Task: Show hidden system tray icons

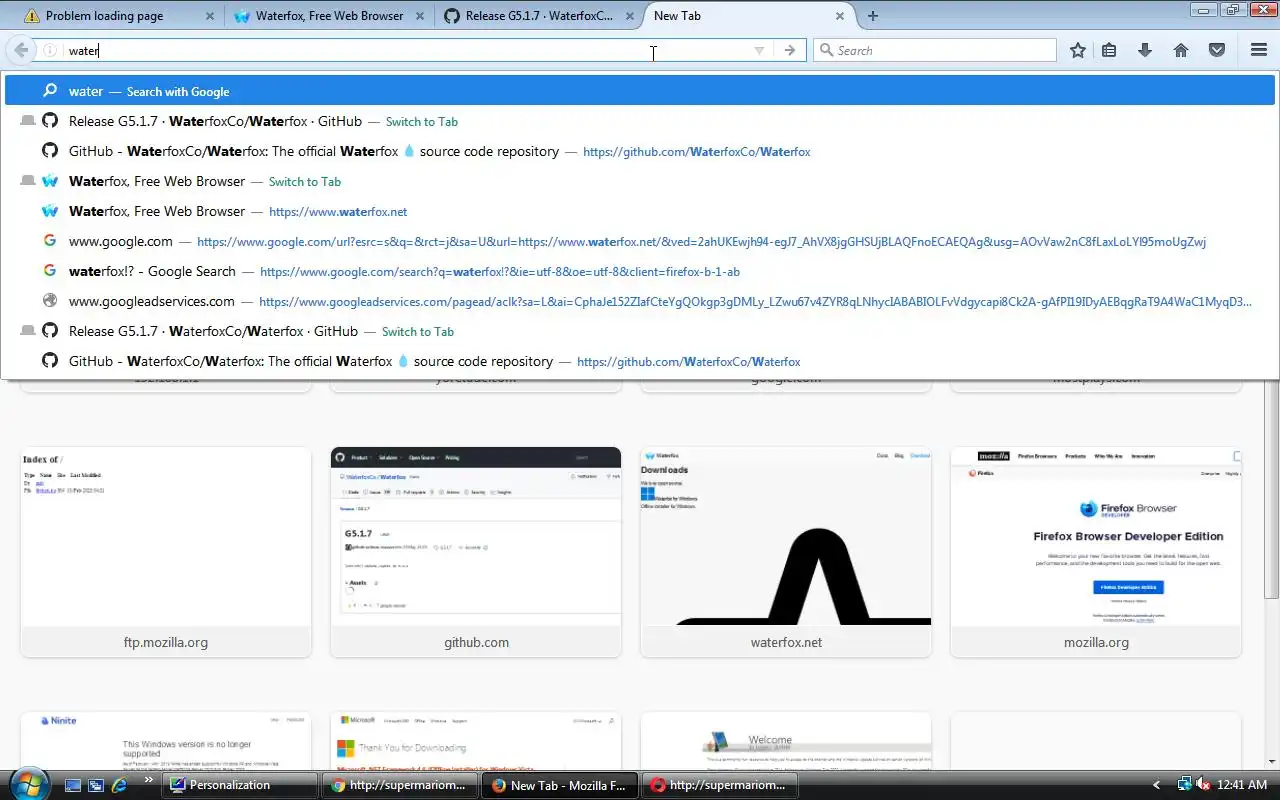Action: point(1157,785)
